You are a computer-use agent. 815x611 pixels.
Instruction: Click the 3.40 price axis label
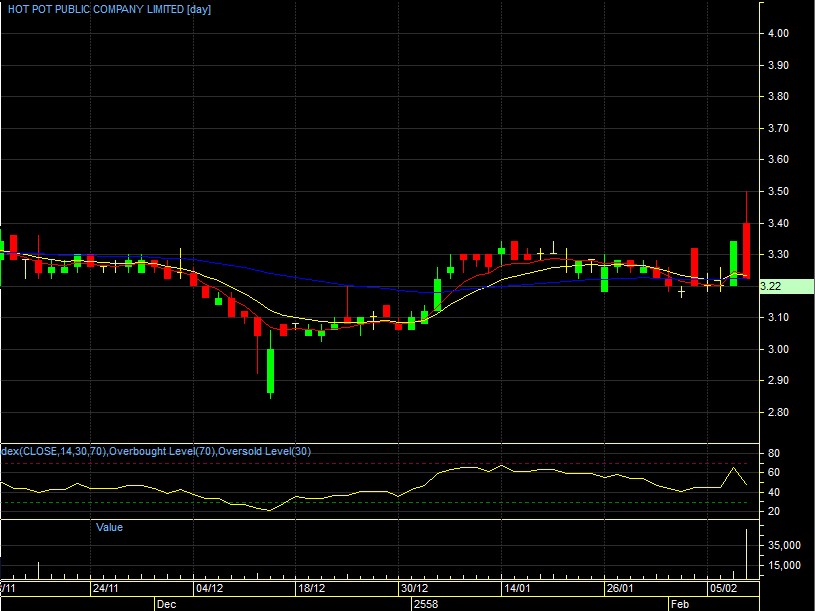coord(778,223)
